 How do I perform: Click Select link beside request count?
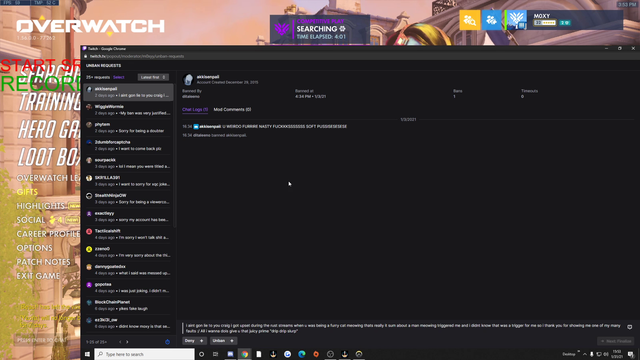tap(119, 77)
